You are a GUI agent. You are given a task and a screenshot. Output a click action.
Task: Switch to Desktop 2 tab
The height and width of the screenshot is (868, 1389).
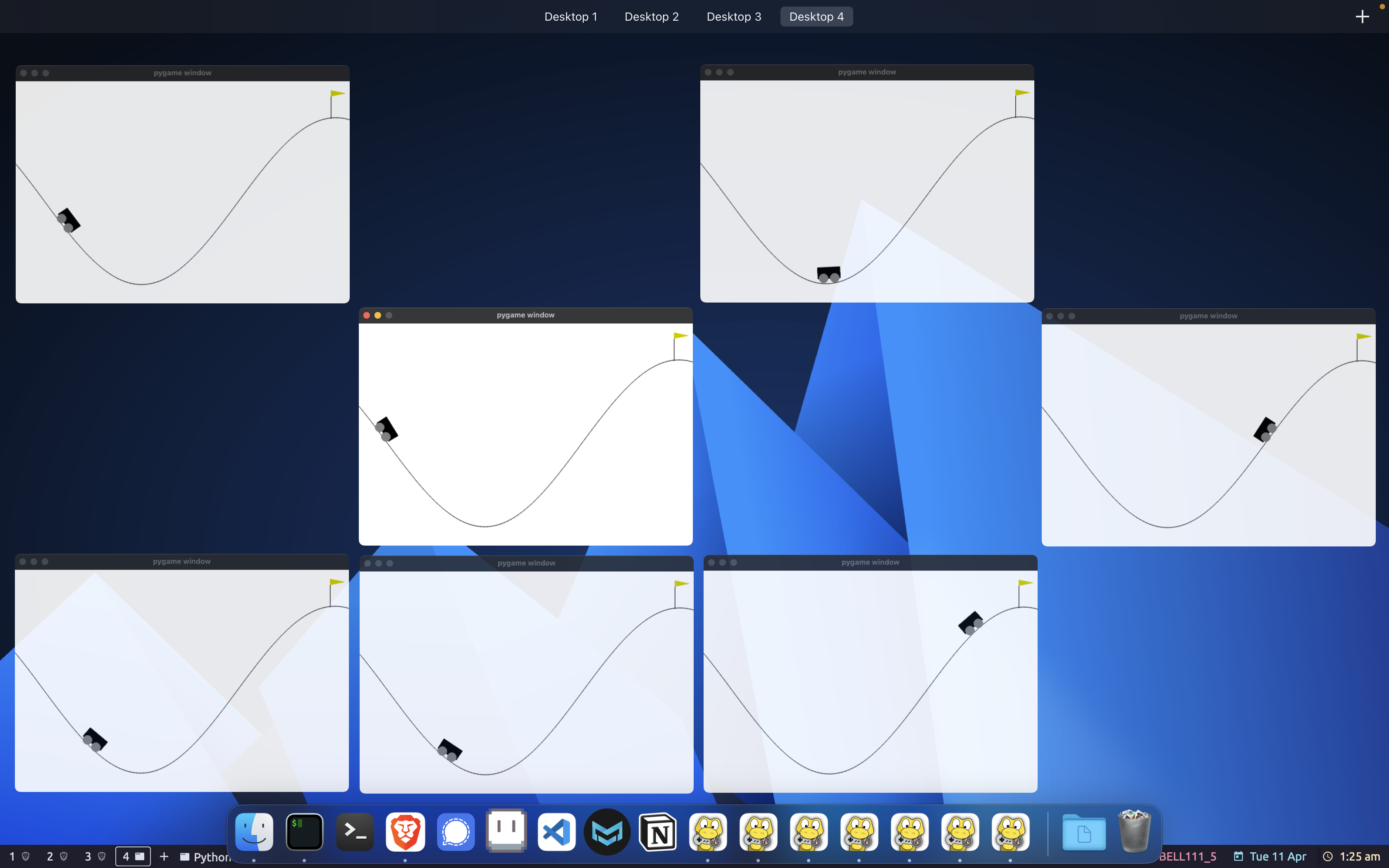pyautogui.click(x=652, y=17)
